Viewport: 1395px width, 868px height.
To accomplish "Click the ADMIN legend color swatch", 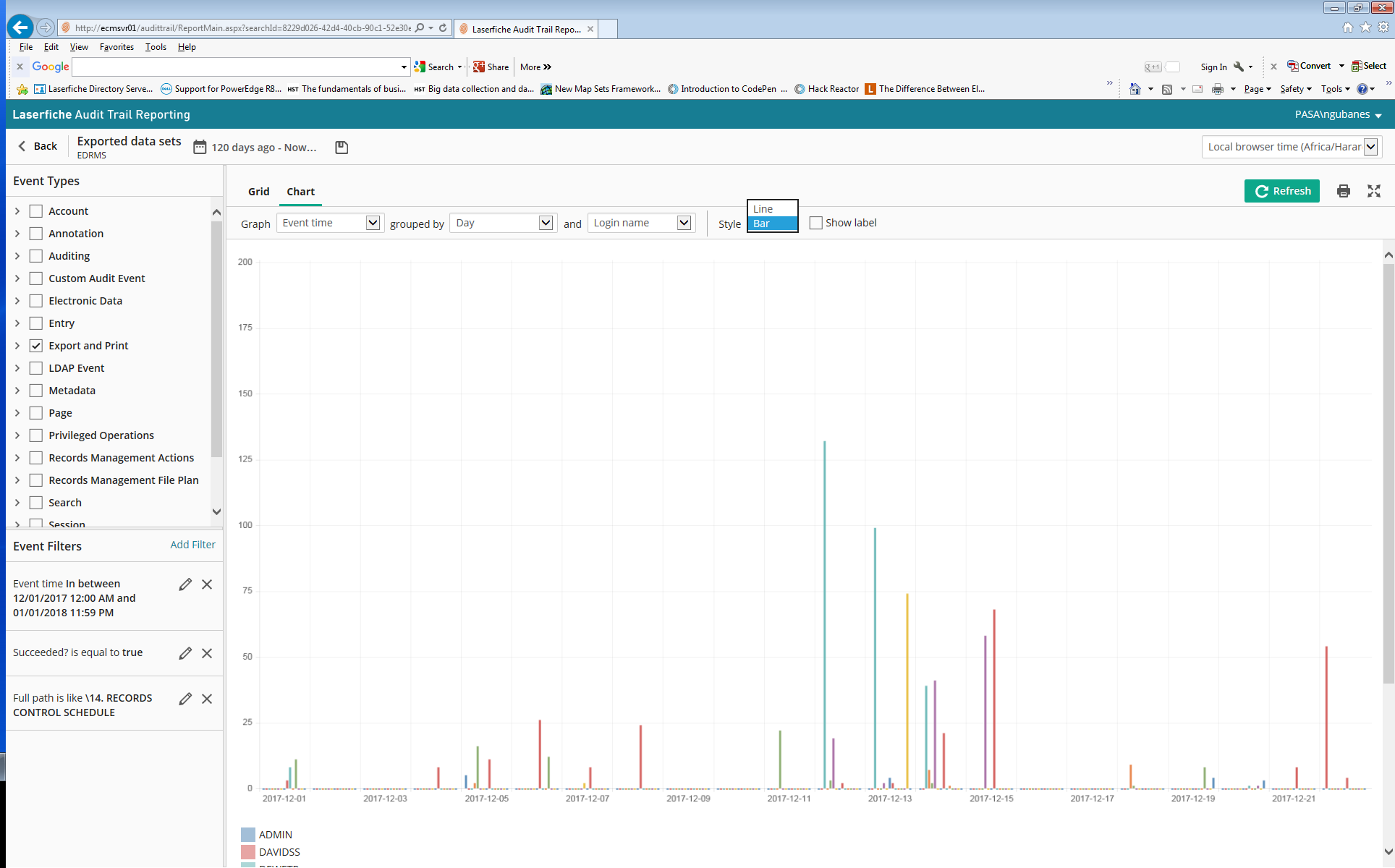I will pyautogui.click(x=248, y=835).
